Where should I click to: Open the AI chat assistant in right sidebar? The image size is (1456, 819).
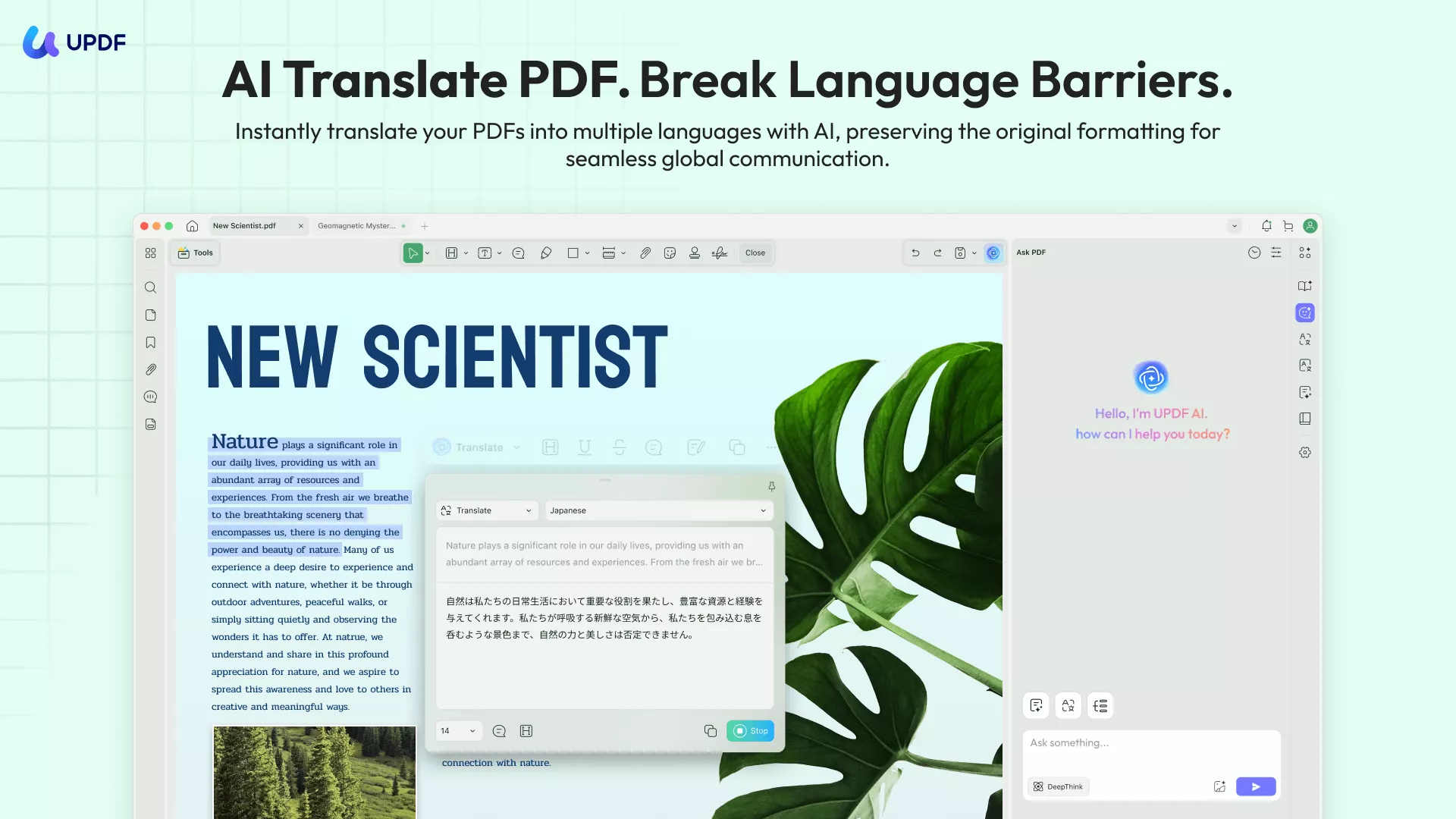1305,312
